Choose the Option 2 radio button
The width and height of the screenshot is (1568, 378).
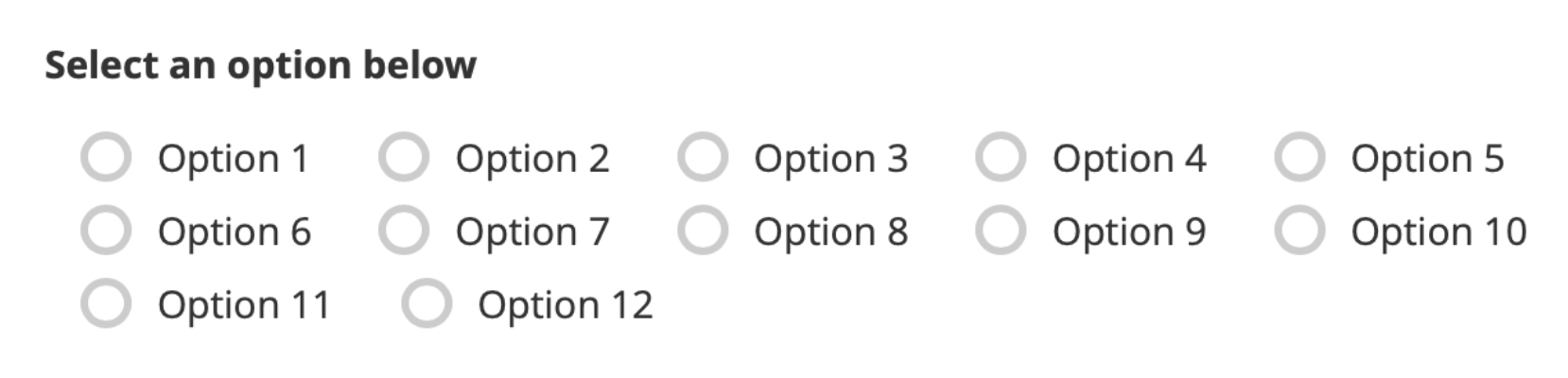coord(404,157)
